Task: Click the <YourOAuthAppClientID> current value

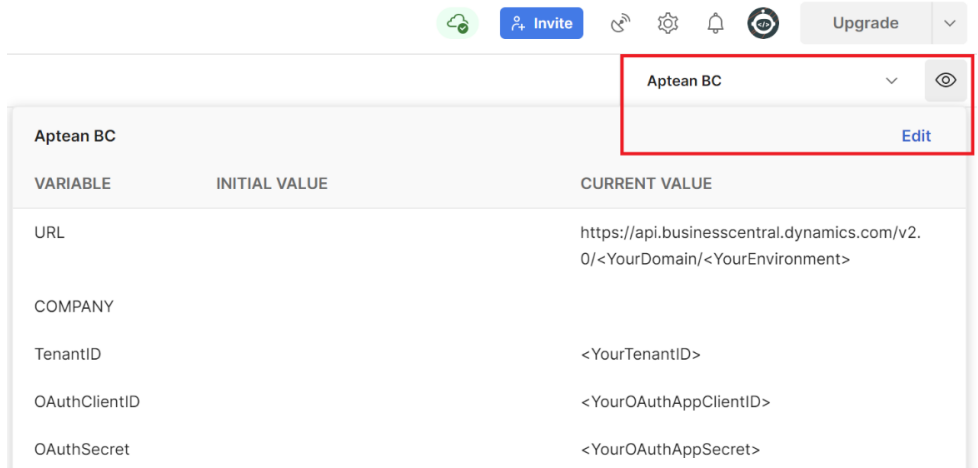Action: point(675,402)
